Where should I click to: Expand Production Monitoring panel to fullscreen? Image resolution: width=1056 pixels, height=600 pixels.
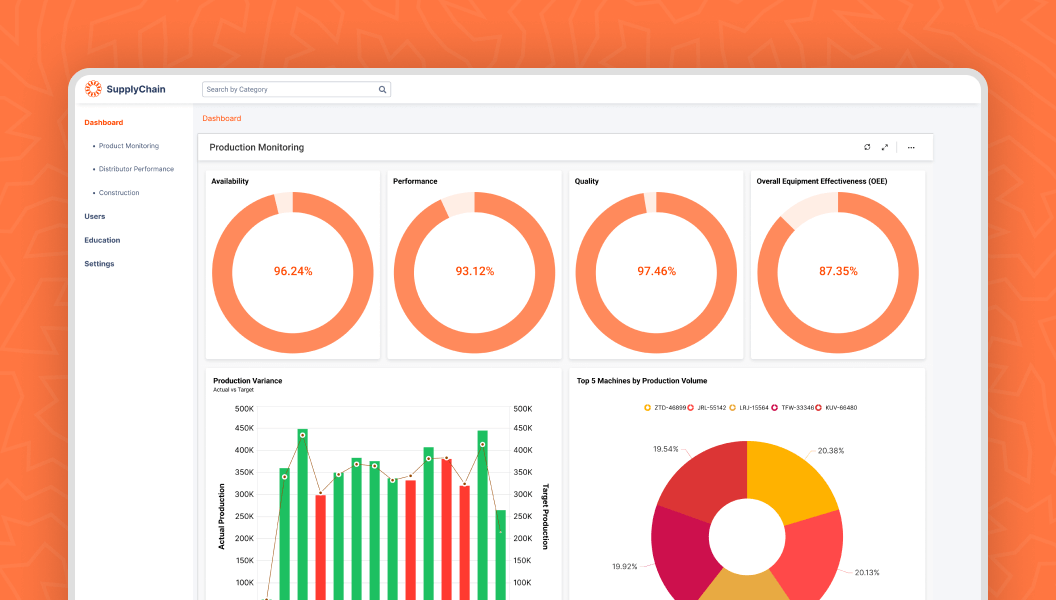click(884, 147)
